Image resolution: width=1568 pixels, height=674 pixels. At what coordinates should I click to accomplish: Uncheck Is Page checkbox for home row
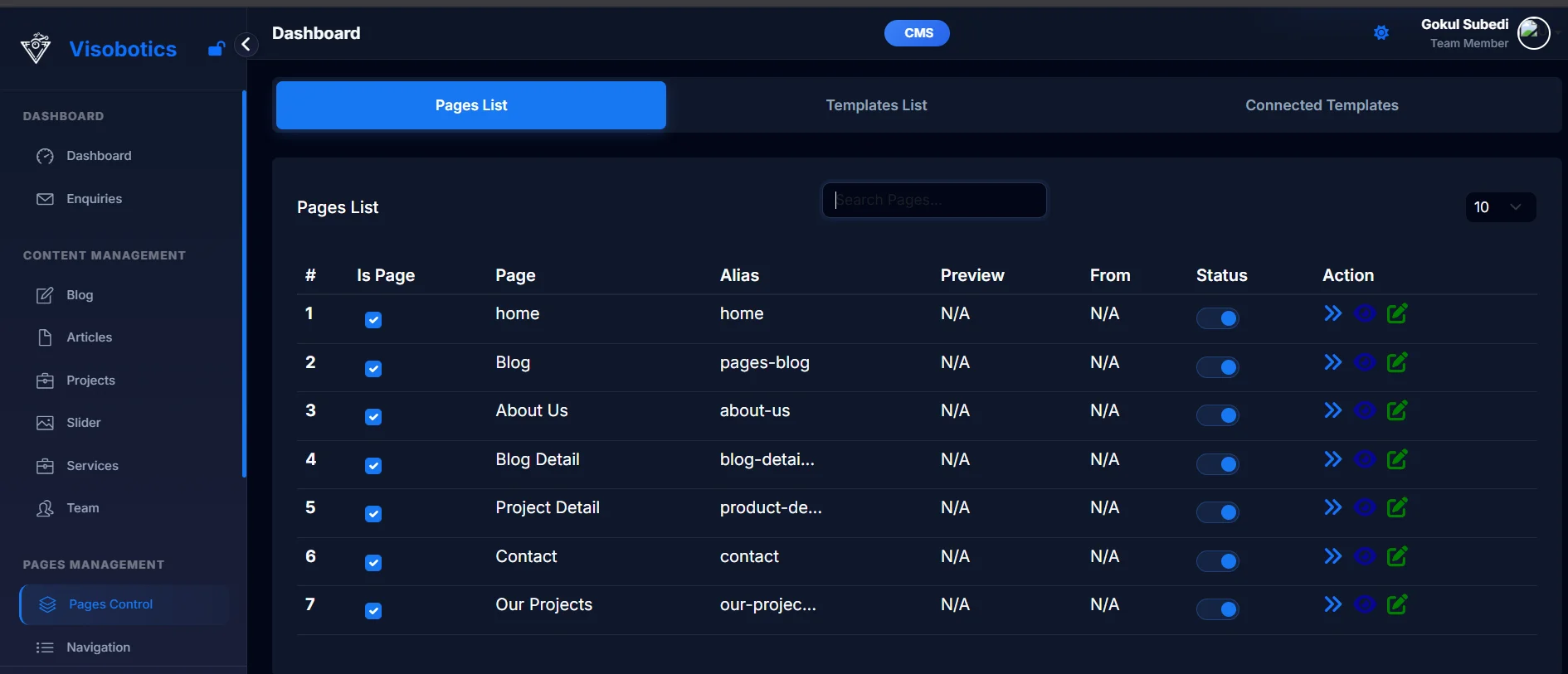click(x=373, y=320)
